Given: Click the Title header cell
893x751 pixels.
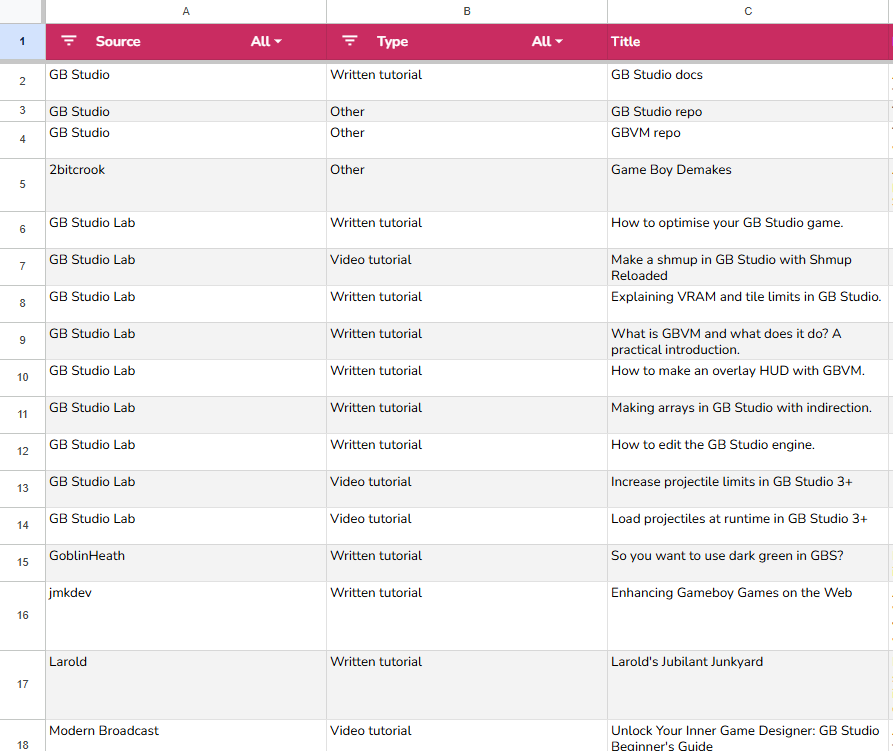Looking at the screenshot, I should [x=748, y=42].
